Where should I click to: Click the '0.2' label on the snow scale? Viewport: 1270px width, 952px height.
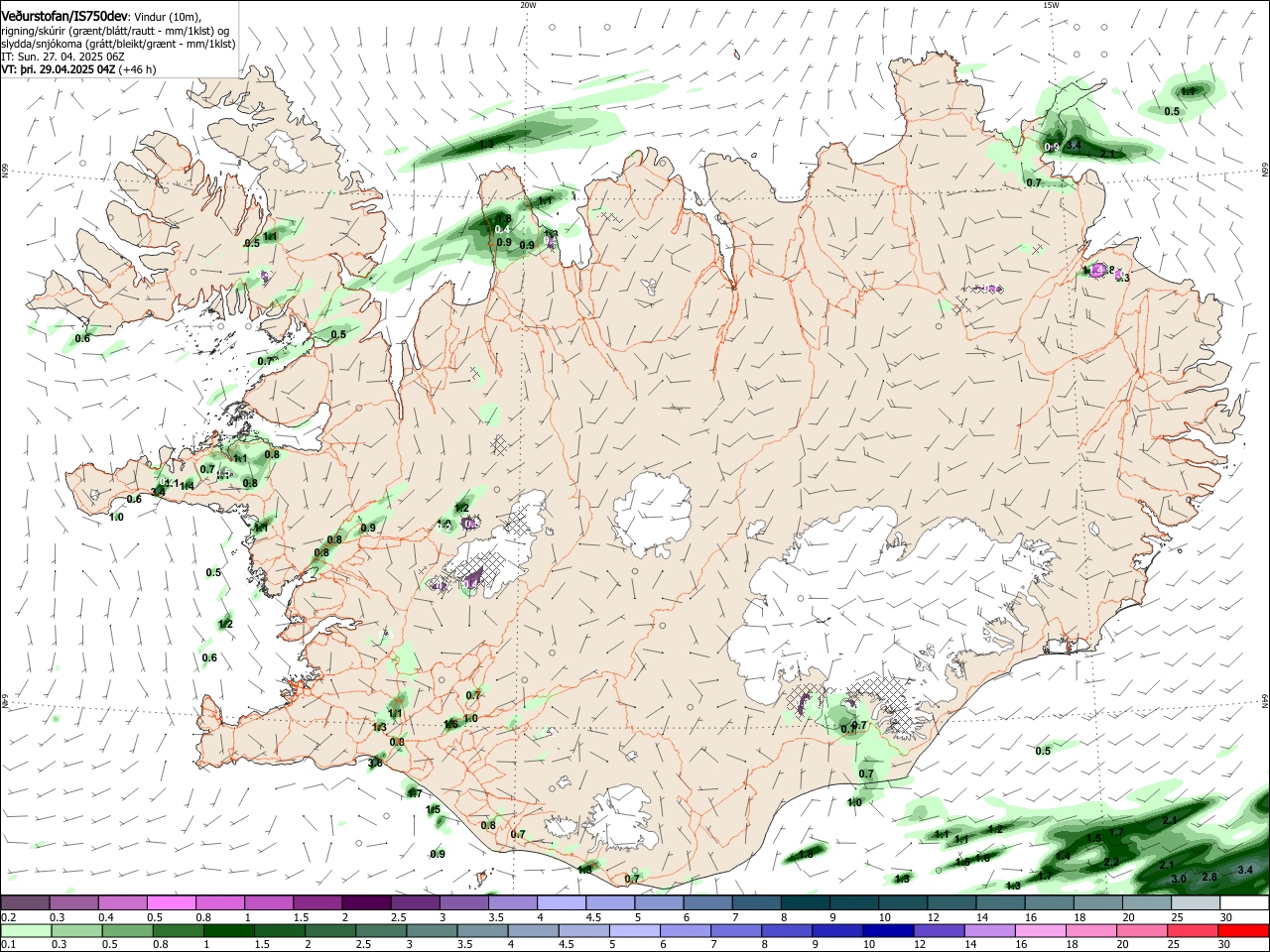pos(8,917)
